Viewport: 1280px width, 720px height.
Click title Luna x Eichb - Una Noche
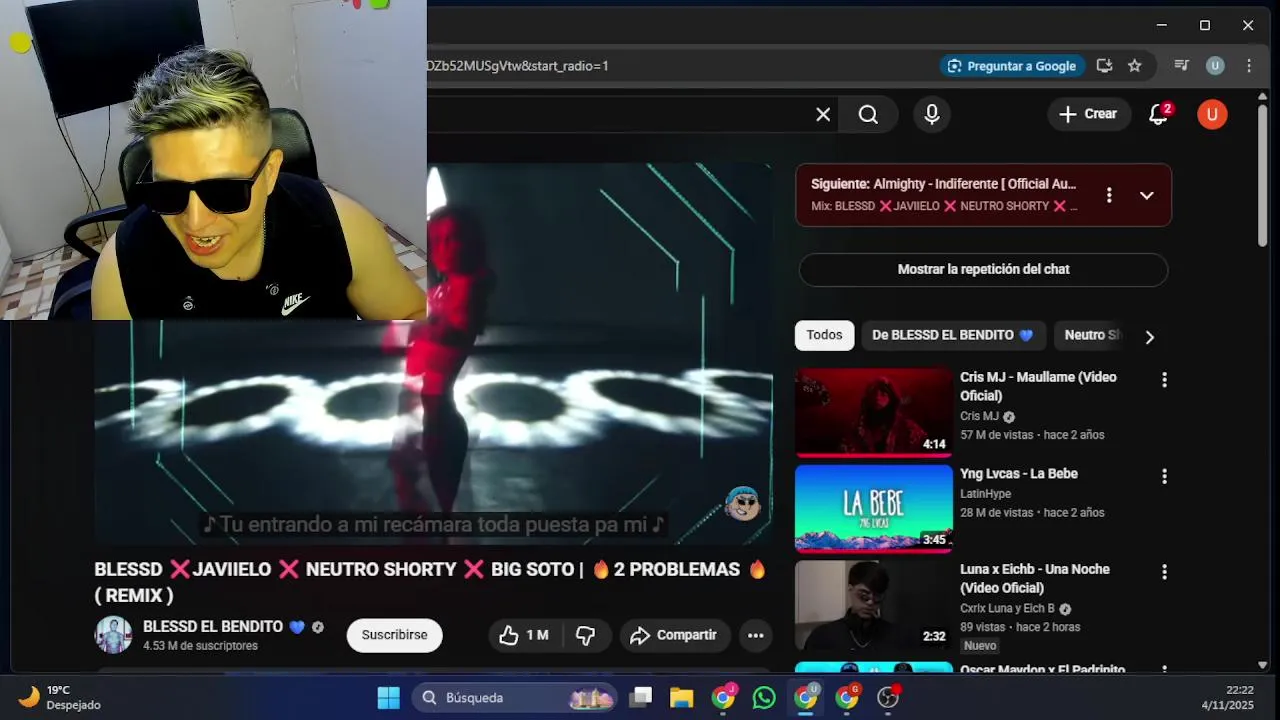coord(1034,578)
